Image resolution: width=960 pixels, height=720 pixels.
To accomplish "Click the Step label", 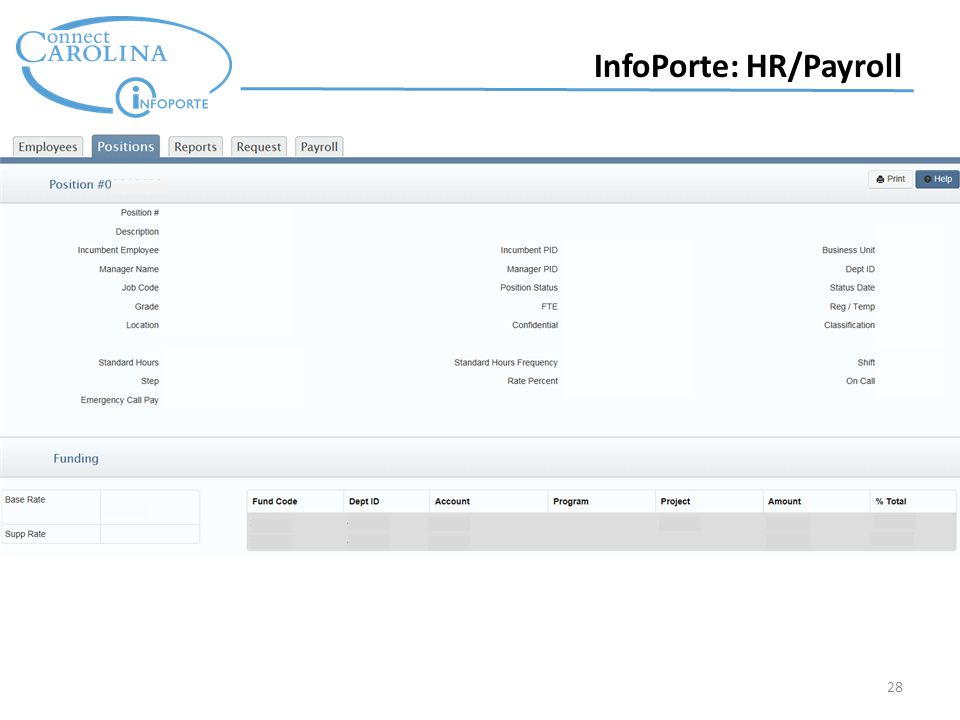I will click(x=150, y=381).
